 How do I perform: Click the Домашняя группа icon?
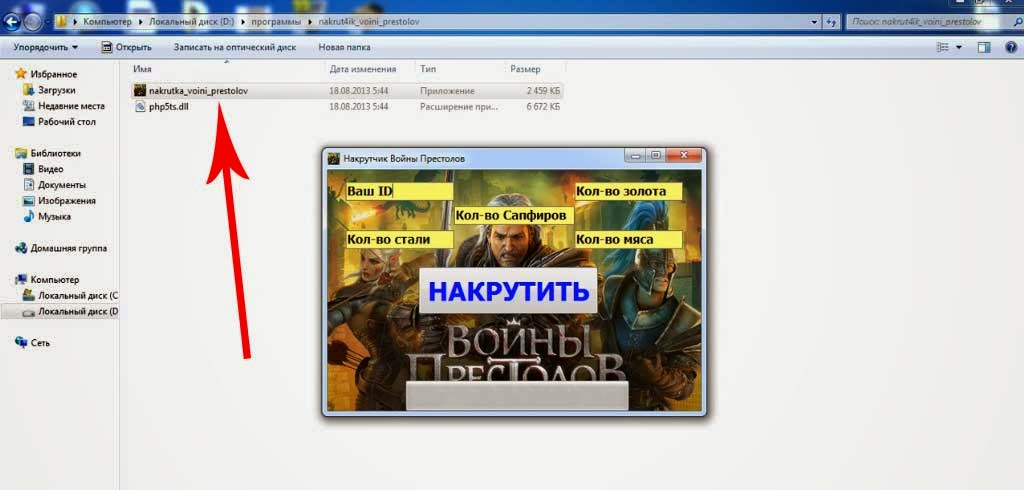point(21,248)
